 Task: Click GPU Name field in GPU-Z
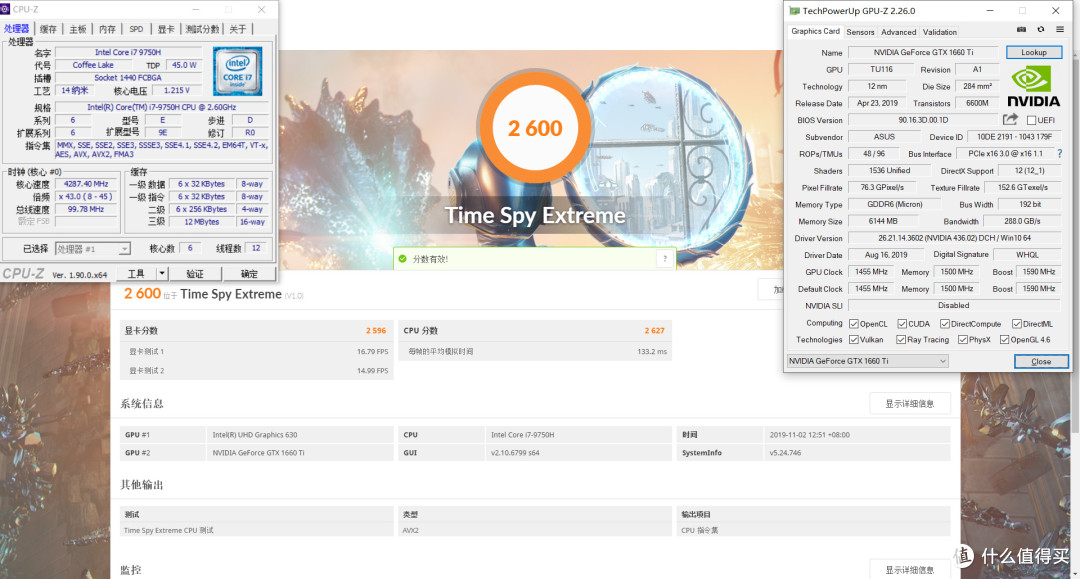(x=923, y=52)
